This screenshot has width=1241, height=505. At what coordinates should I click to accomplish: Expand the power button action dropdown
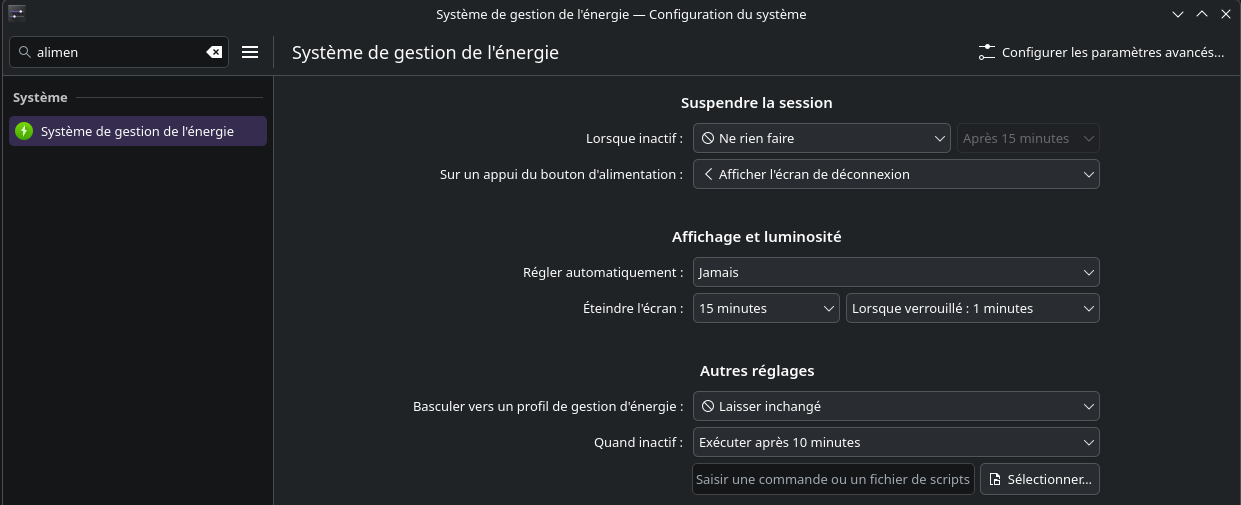pos(896,174)
